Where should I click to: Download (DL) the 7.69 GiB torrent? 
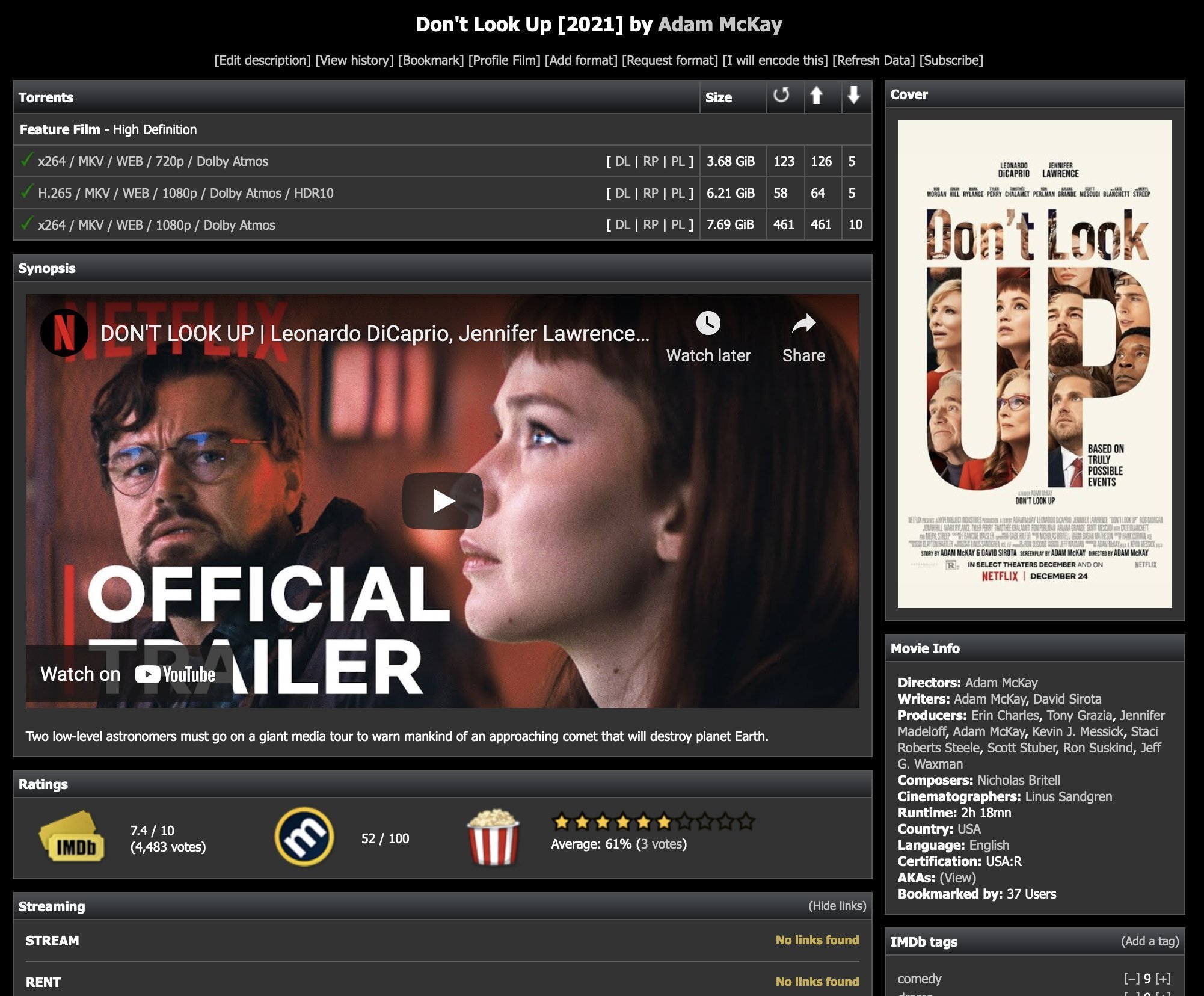point(622,225)
